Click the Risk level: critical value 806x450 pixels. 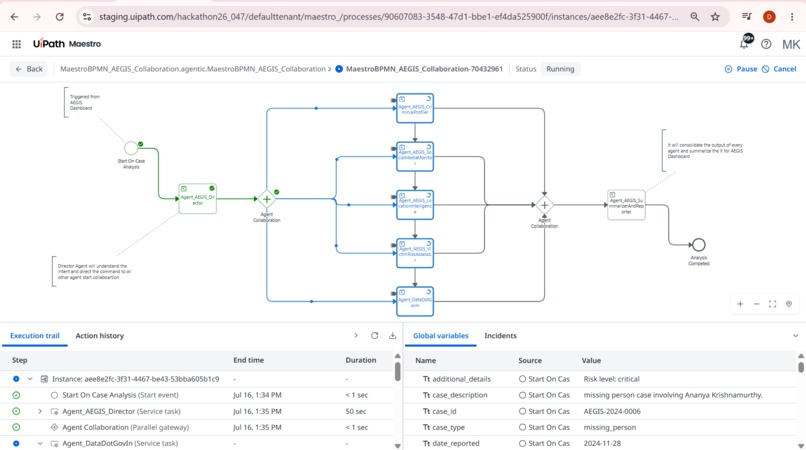point(612,379)
